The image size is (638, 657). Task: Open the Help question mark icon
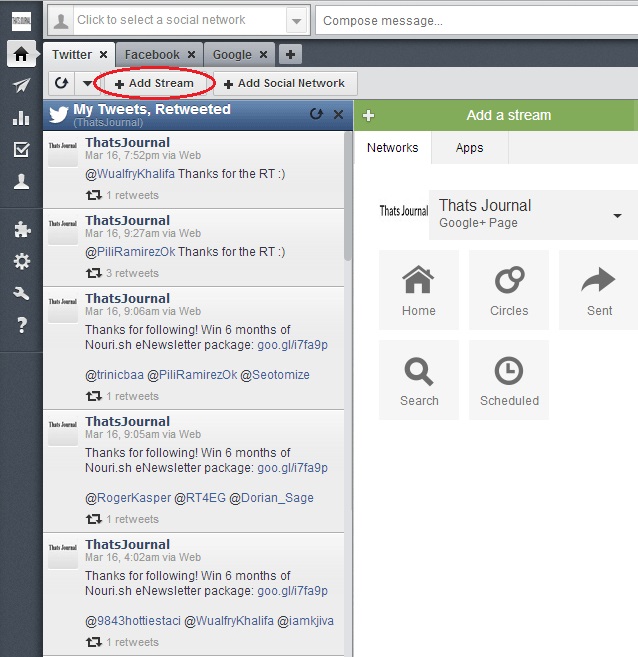pyautogui.click(x=22, y=326)
